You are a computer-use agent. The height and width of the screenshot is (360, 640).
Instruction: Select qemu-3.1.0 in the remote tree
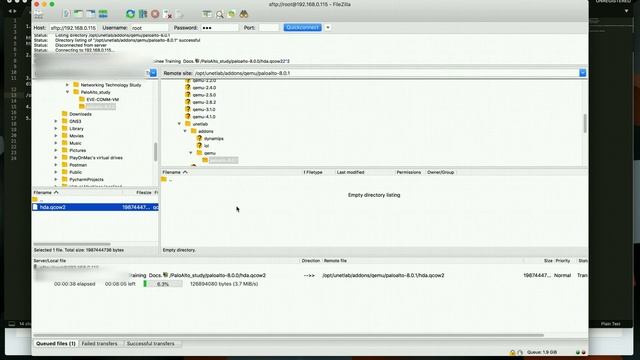204,109
